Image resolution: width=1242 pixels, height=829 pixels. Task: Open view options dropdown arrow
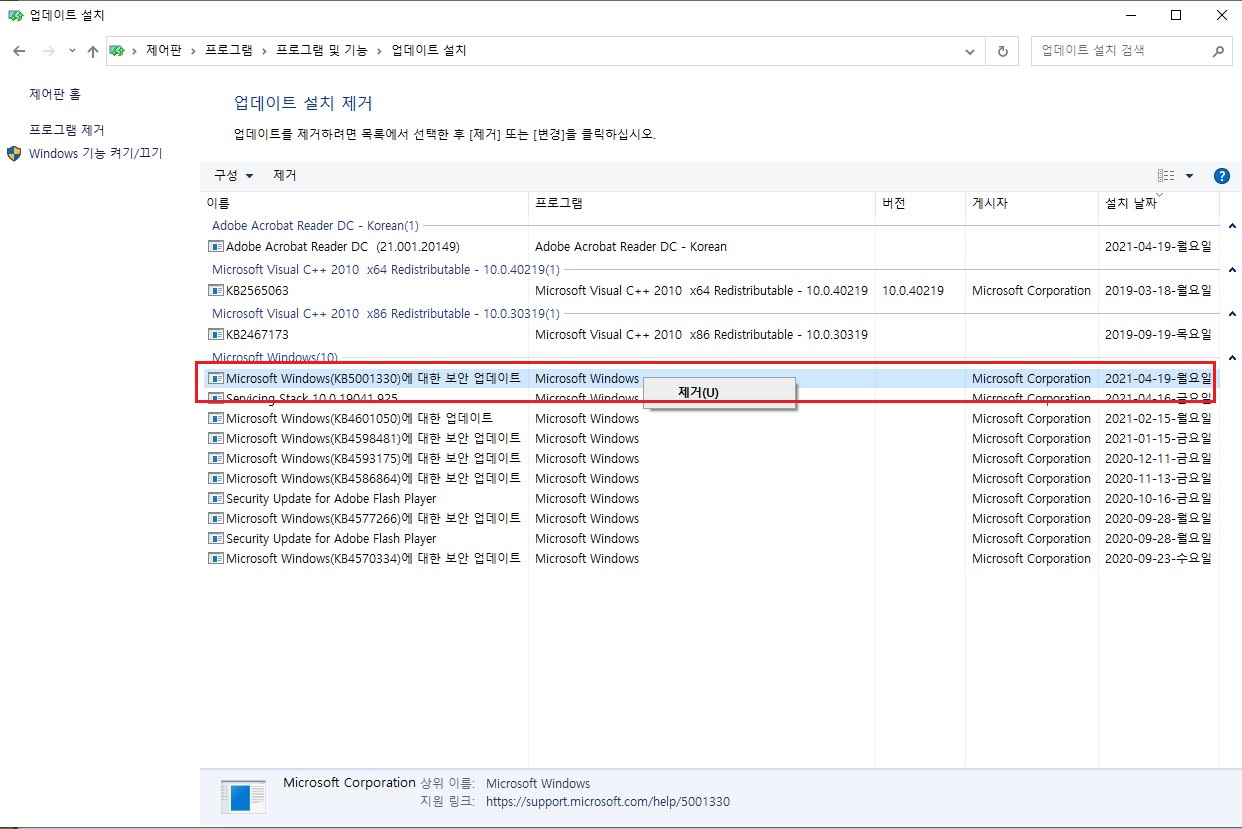pos(1189,176)
